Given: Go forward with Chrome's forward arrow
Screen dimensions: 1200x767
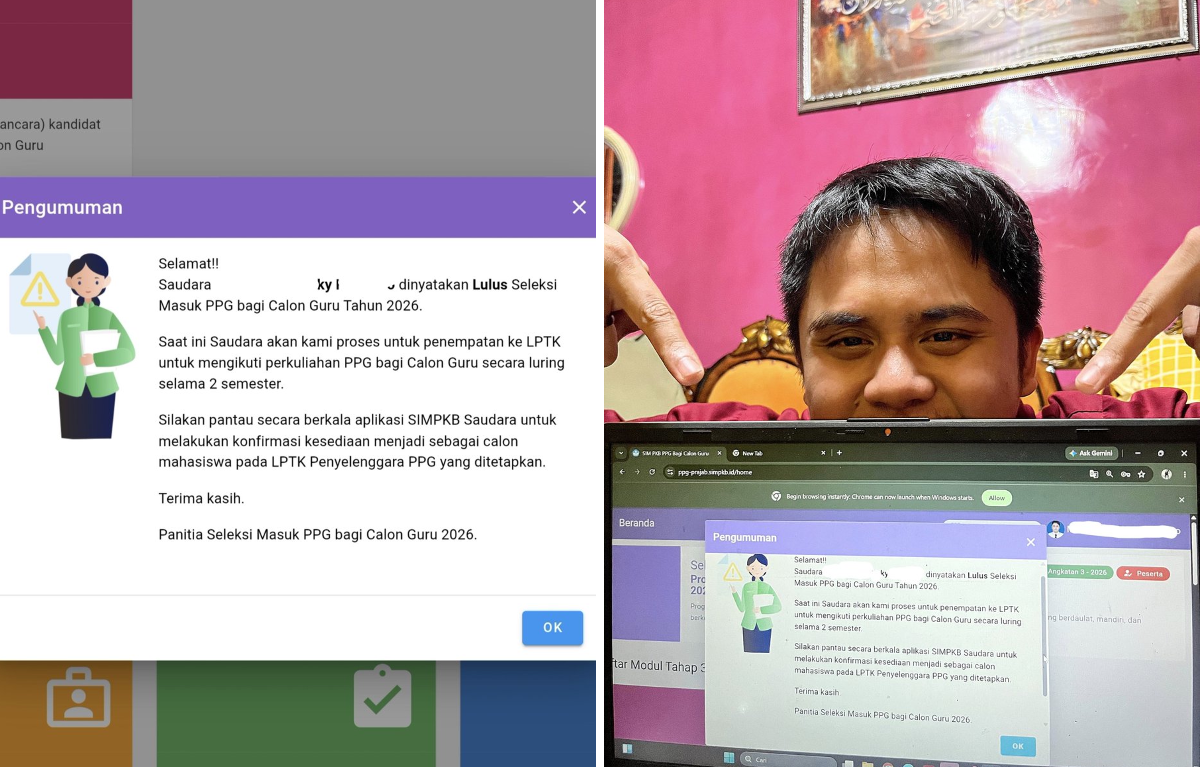Looking at the screenshot, I should pyautogui.click(x=637, y=472).
